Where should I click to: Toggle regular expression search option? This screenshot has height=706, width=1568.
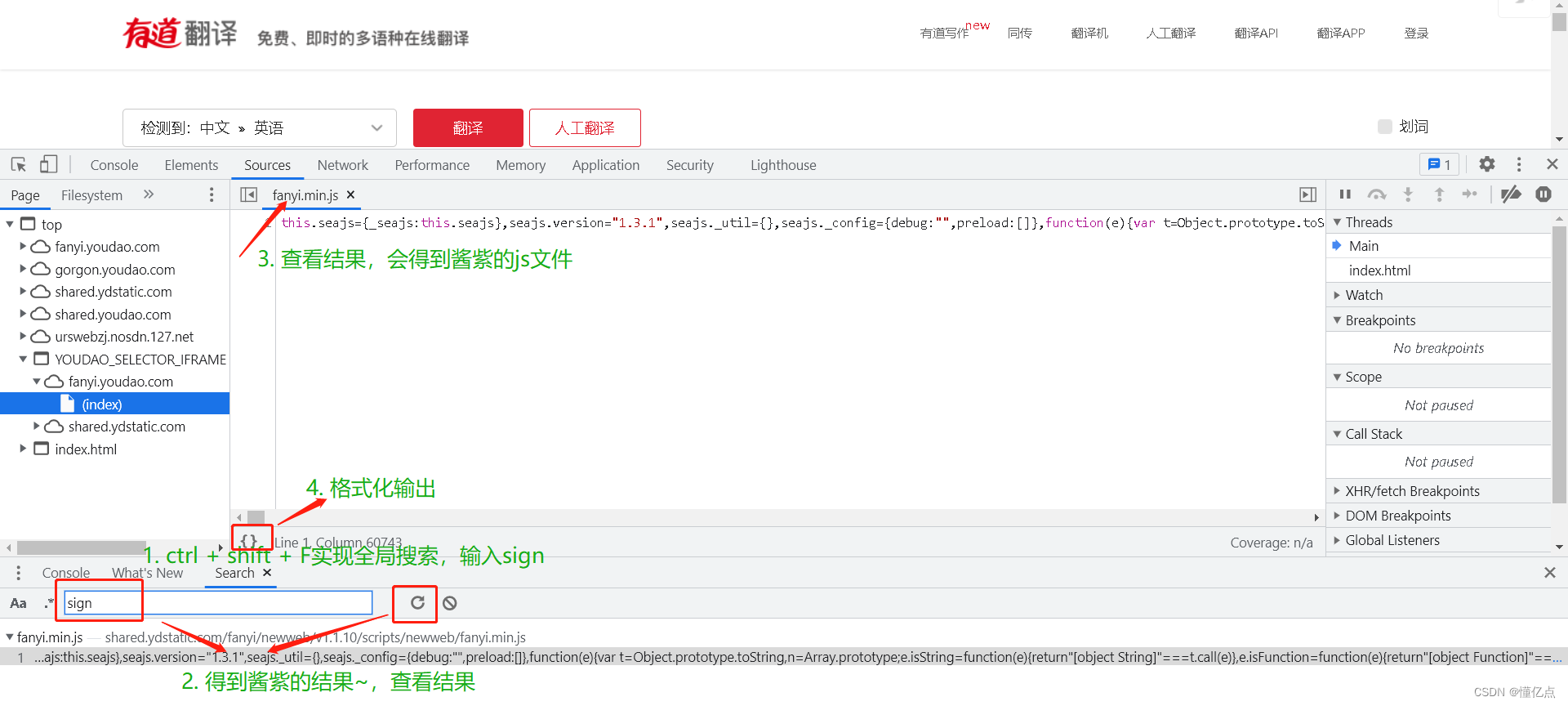point(49,603)
